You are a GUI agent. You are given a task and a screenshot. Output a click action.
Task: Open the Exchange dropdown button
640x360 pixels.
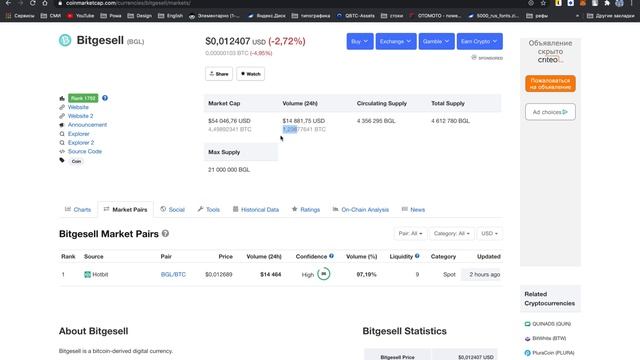pyautogui.click(x=396, y=41)
